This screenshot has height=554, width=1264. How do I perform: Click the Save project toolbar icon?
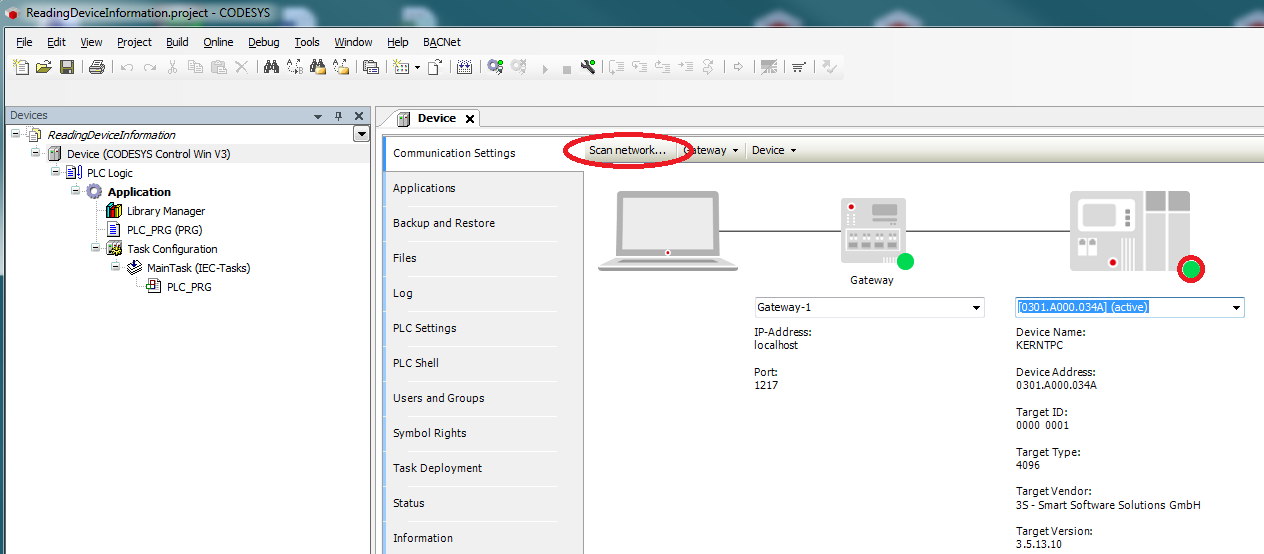point(67,67)
